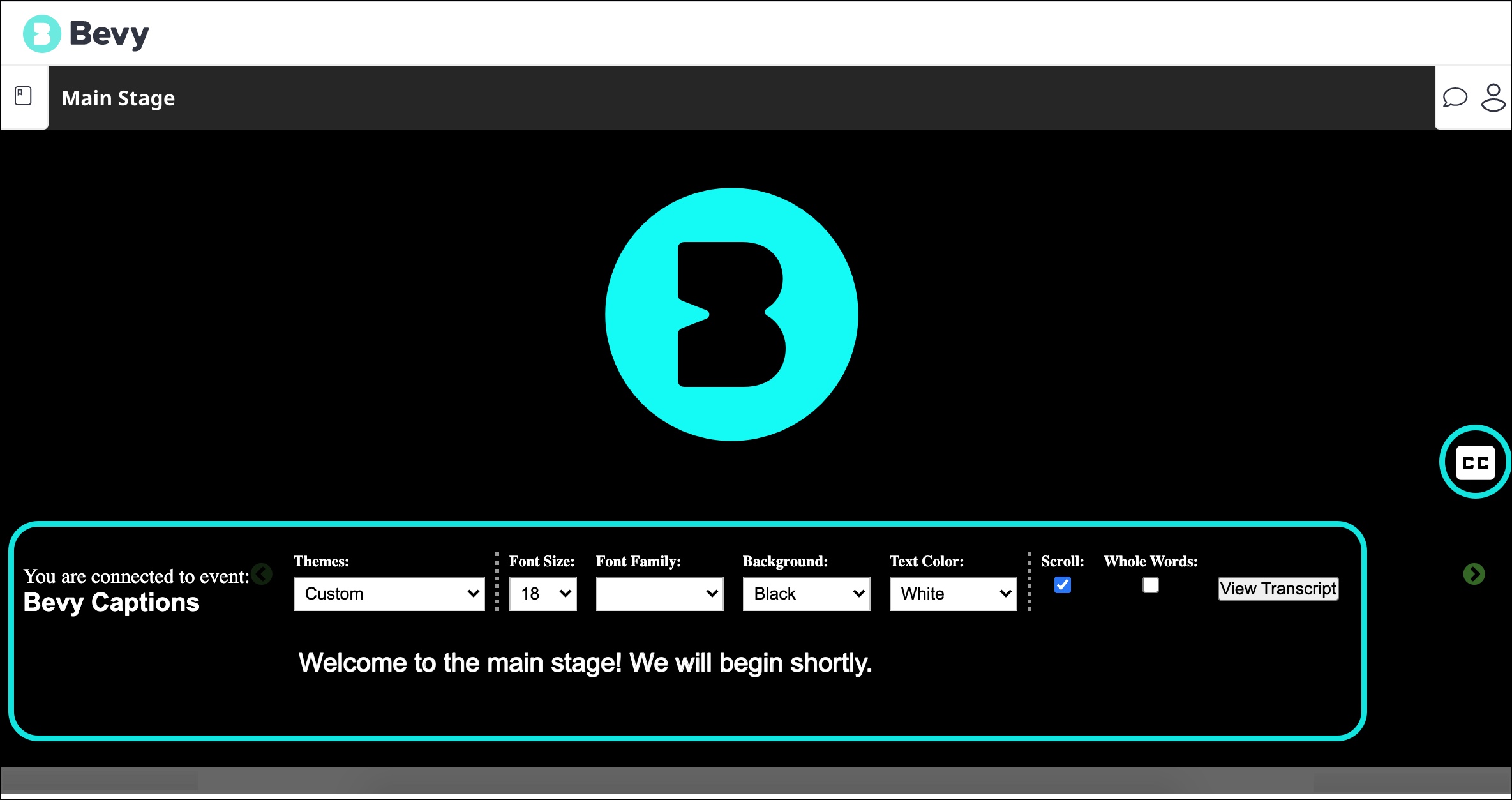Screen dimensions: 1512x800
Task: Expand the Font Size dropdown set to 18
Action: (543, 594)
